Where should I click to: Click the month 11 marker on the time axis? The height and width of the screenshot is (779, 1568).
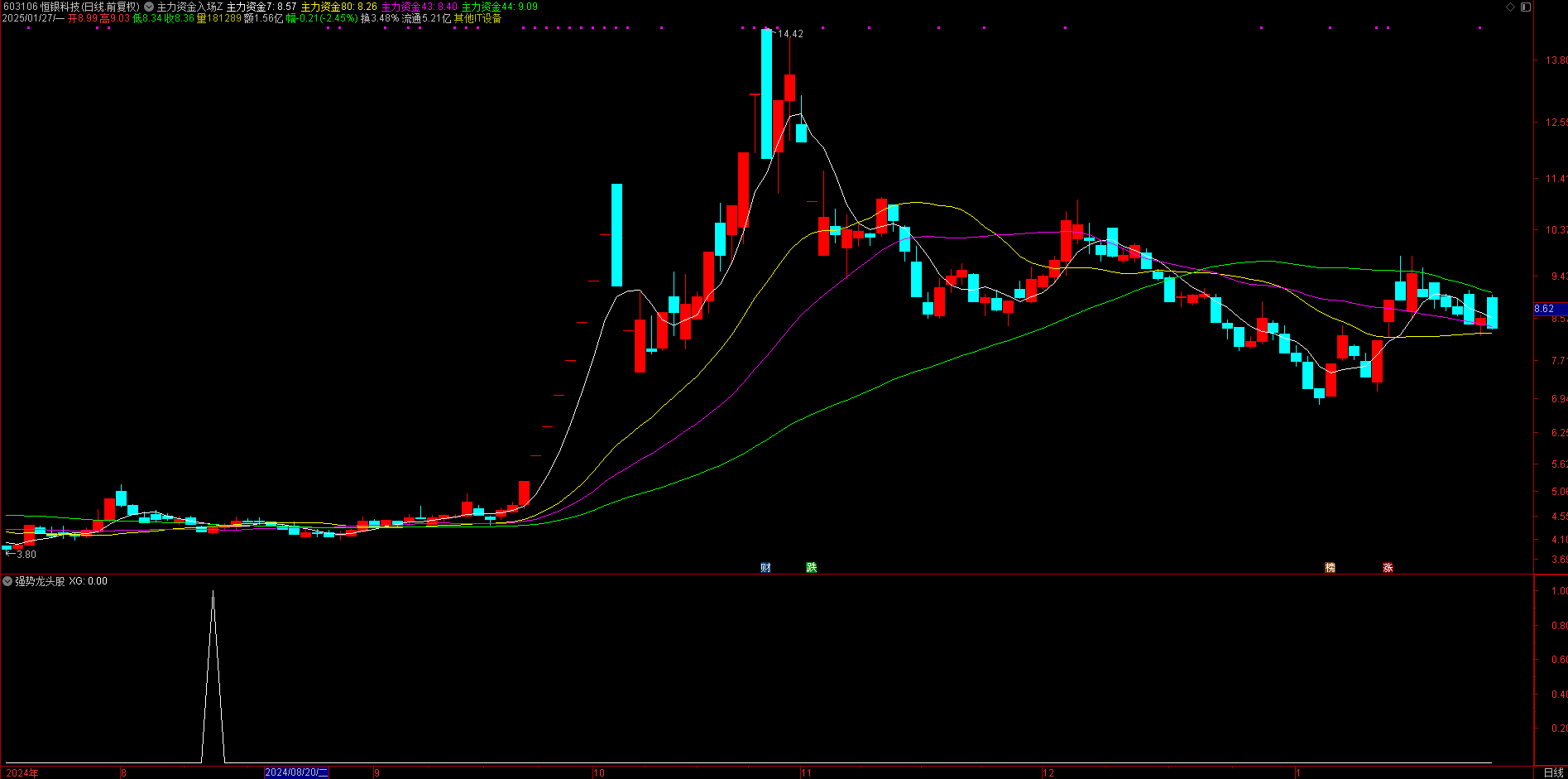pos(806,772)
